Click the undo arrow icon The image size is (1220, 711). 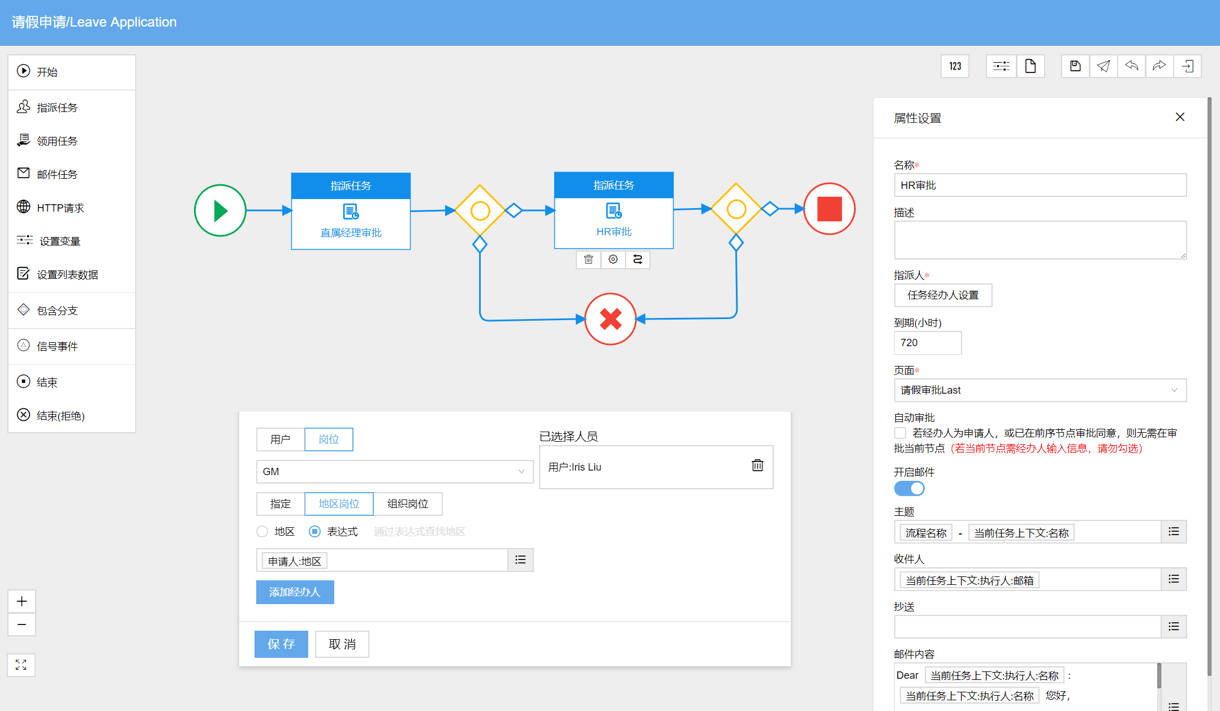[x=1131, y=66]
